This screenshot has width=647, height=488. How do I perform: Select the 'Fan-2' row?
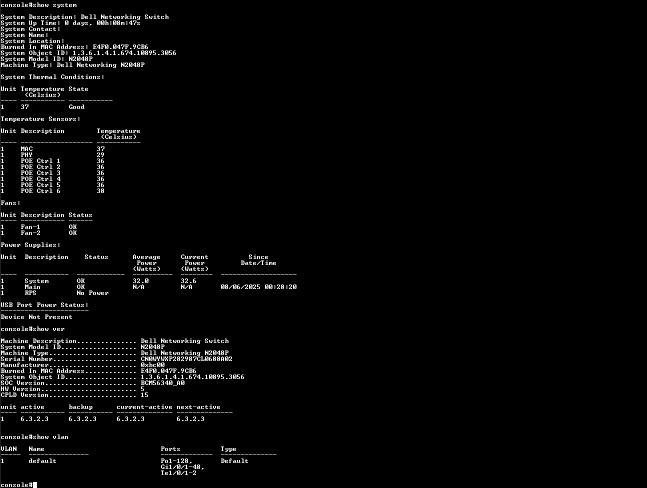coord(39,233)
